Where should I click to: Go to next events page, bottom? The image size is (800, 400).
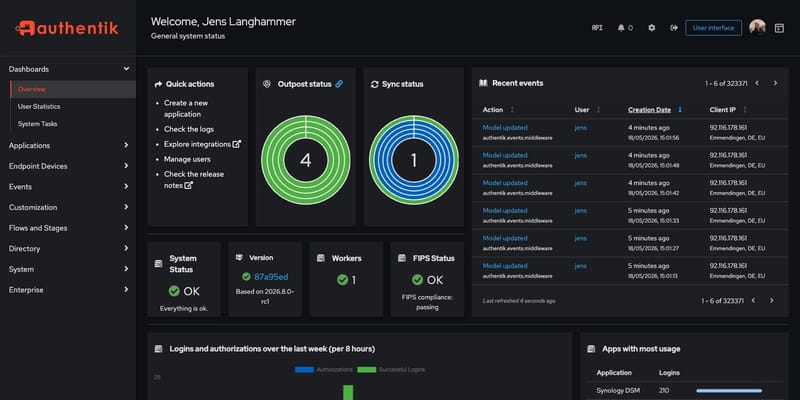click(771, 301)
